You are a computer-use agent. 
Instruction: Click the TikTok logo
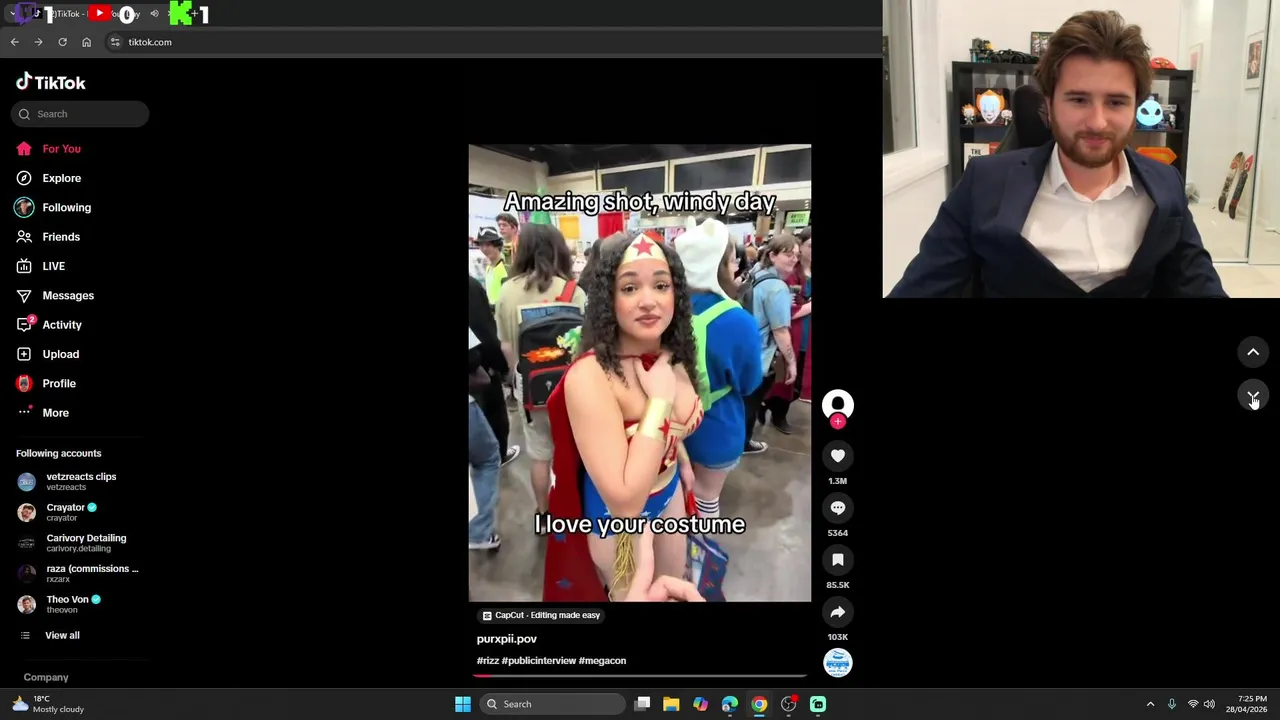point(51,82)
